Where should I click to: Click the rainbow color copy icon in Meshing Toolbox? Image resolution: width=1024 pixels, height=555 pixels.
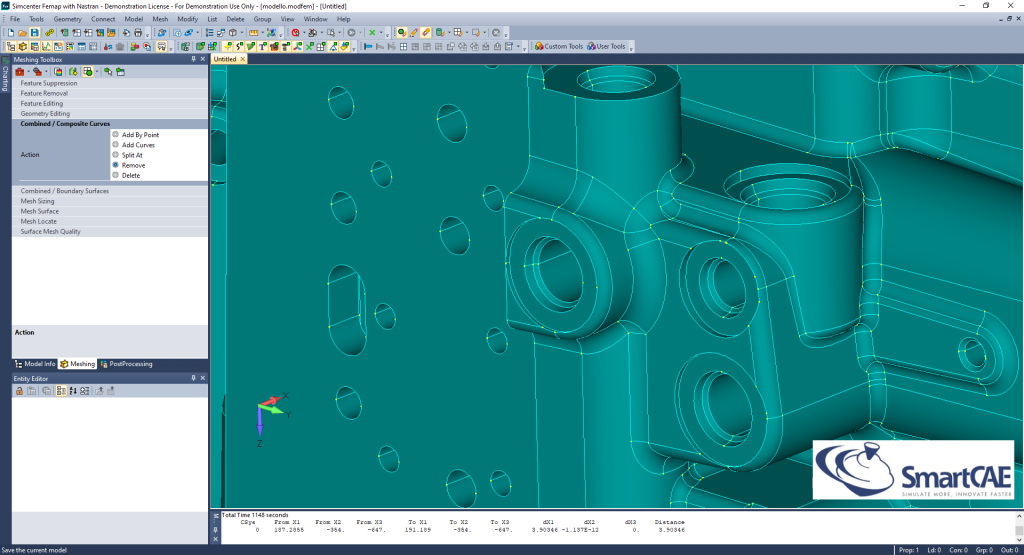click(58, 72)
